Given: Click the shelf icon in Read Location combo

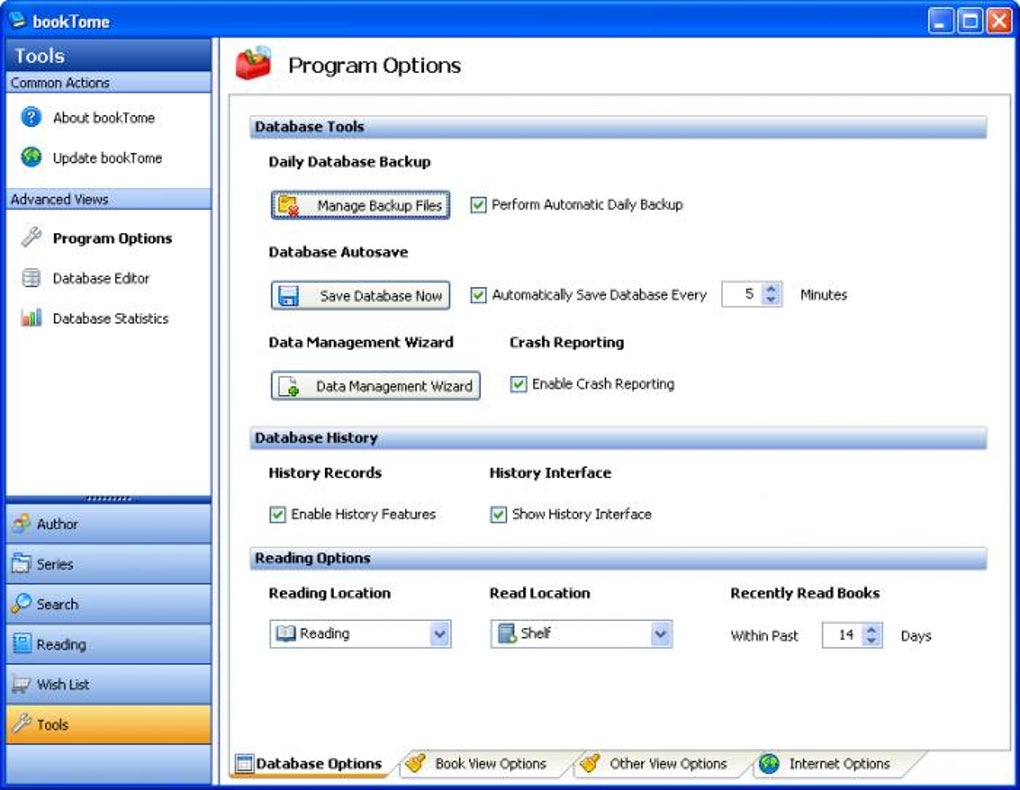Looking at the screenshot, I should (506, 633).
